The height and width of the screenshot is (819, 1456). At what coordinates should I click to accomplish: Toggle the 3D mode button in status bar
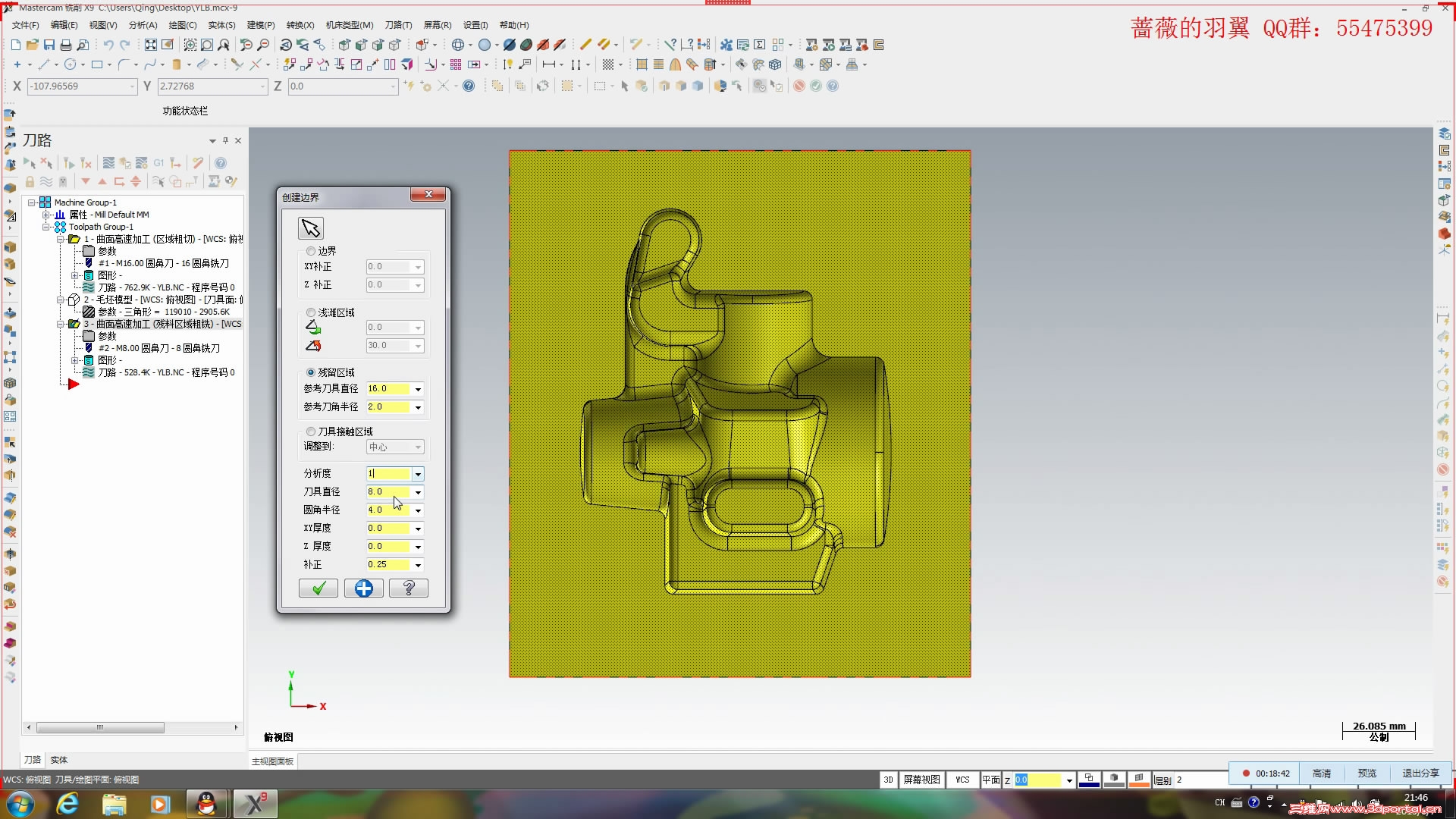[888, 780]
